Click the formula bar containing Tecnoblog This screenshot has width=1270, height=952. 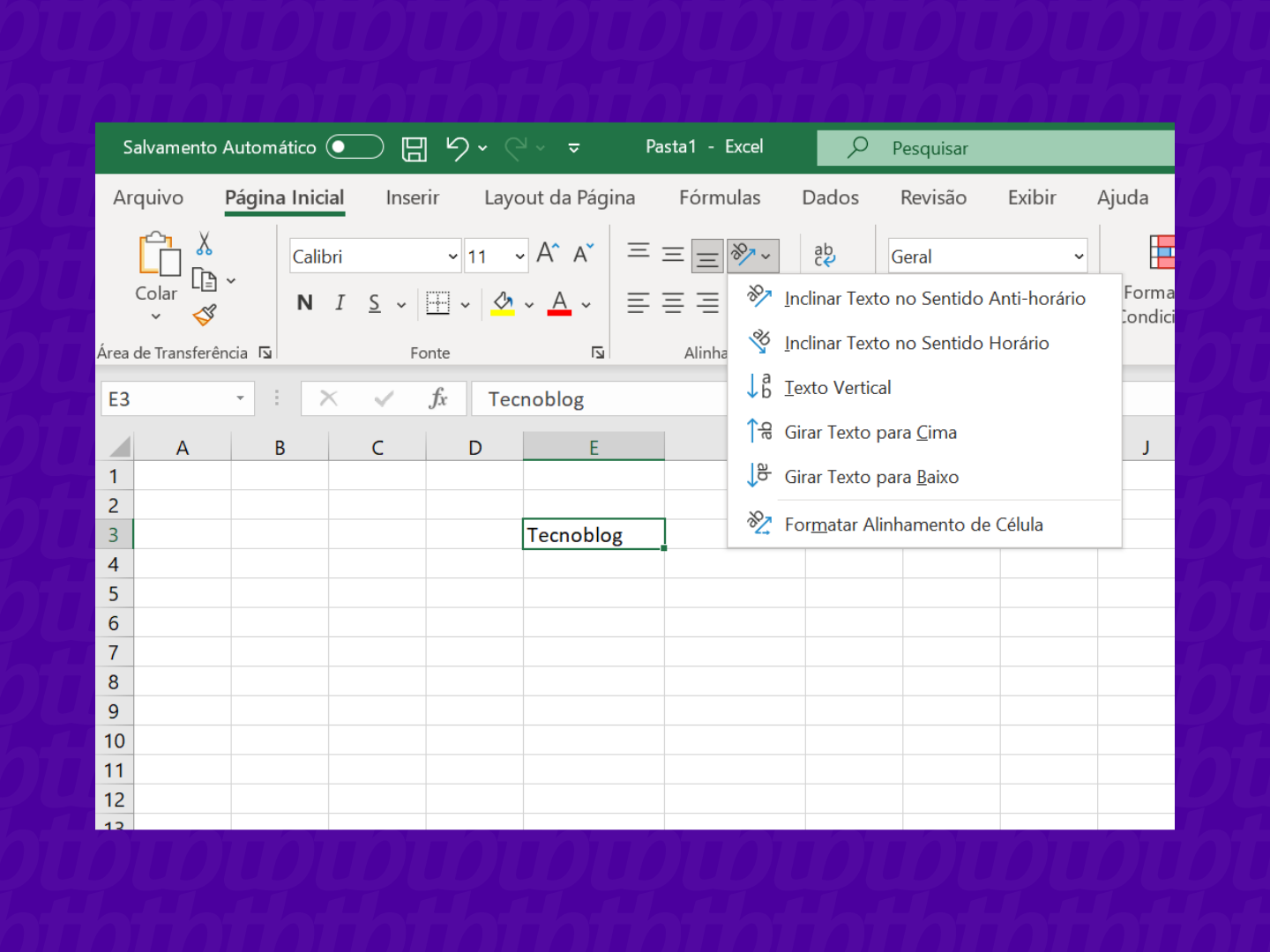(x=600, y=399)
